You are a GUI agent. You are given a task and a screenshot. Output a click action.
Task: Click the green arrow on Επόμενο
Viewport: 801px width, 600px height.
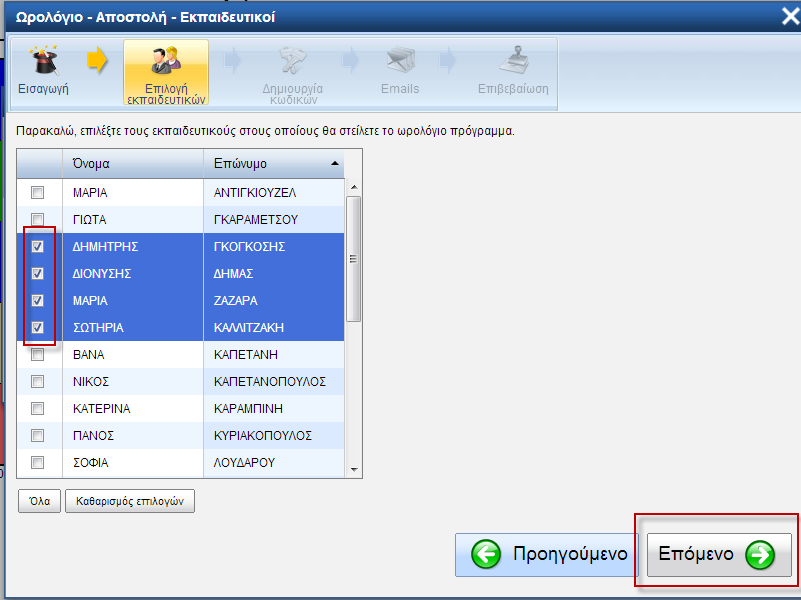760,555
